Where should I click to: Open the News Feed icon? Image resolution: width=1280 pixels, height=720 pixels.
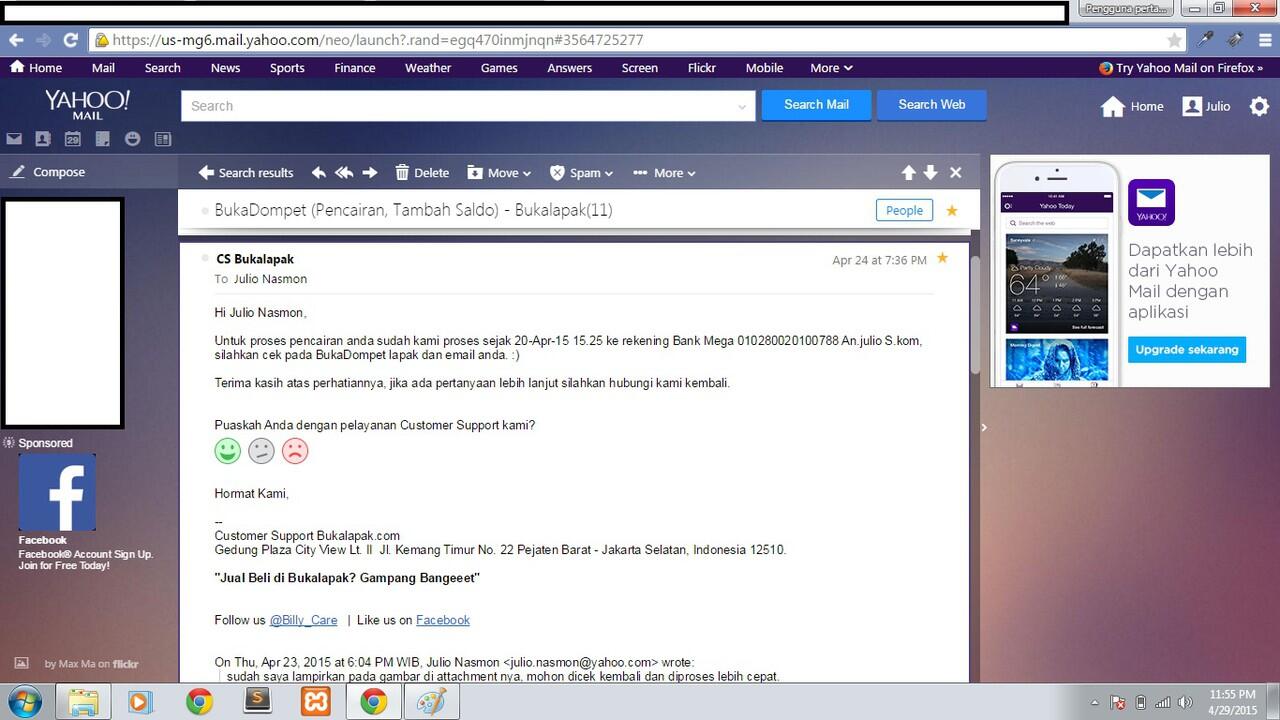tap(163, 139)
